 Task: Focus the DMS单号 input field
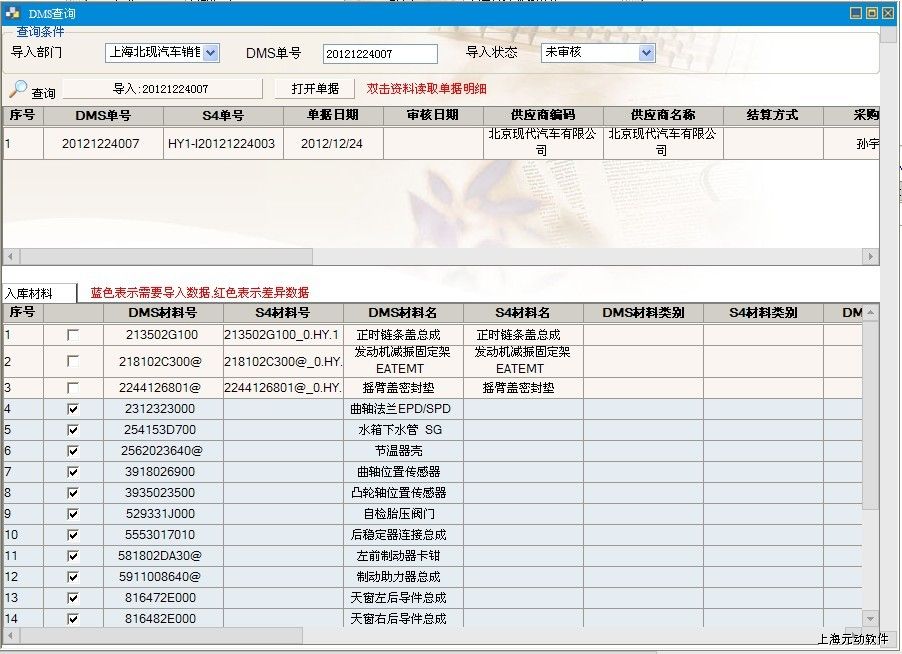[x=380, y=53]
